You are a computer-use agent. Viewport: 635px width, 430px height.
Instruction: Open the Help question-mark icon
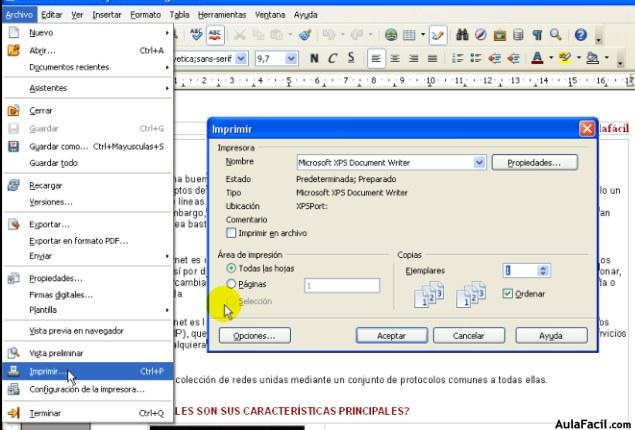[x=580, y=35]
